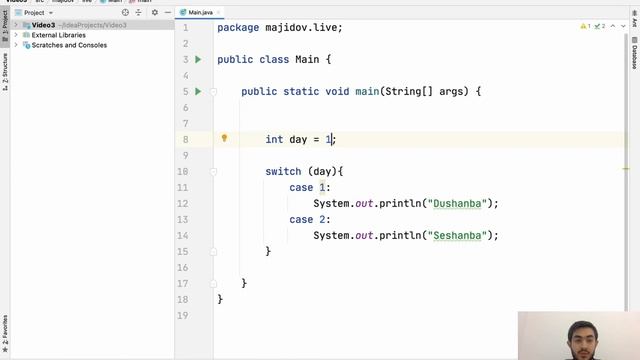
Task: Click the Video3 module folder icon
Action: click(x=27, y=25)
